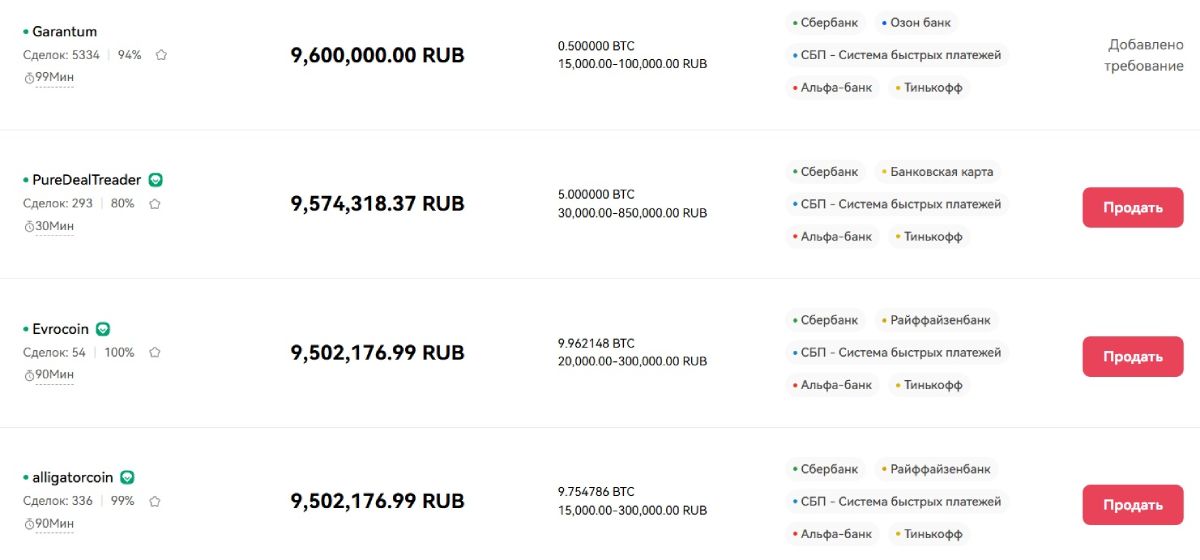Click the Озон банк payment tag
The width and height of the screenshot is (1200, 560).
pyautogui.click(x=918, y=22)
